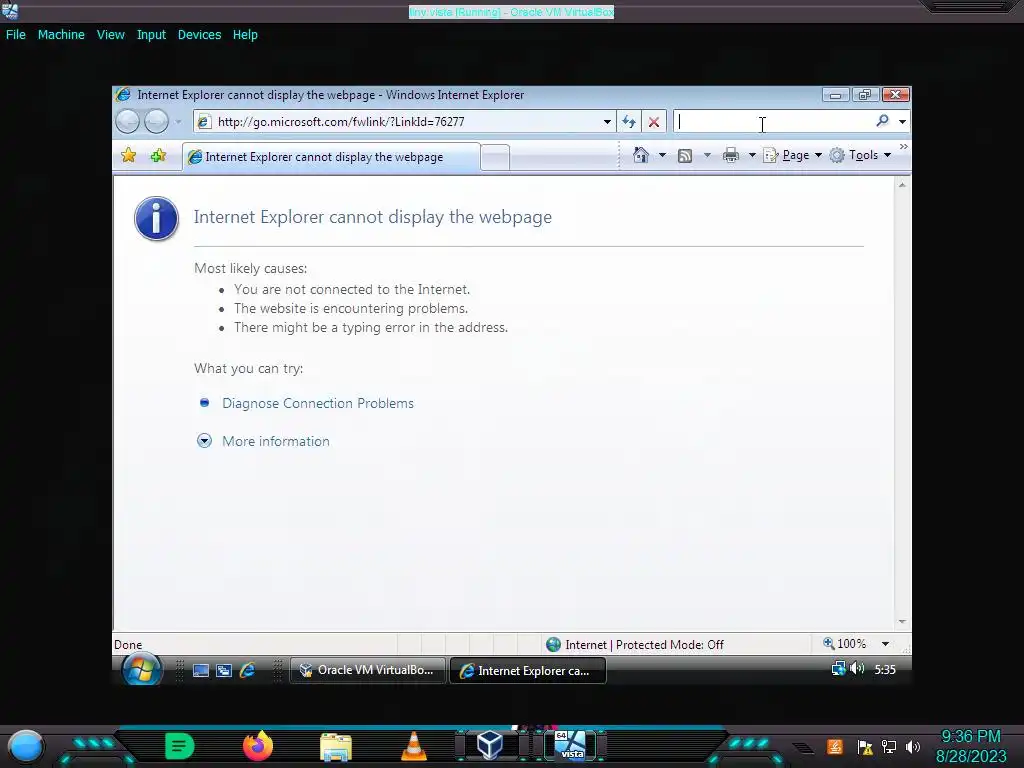Minimize the Internet Explorer window
The width and height of the screenshot is (1024, 768).
coord(835,95)
